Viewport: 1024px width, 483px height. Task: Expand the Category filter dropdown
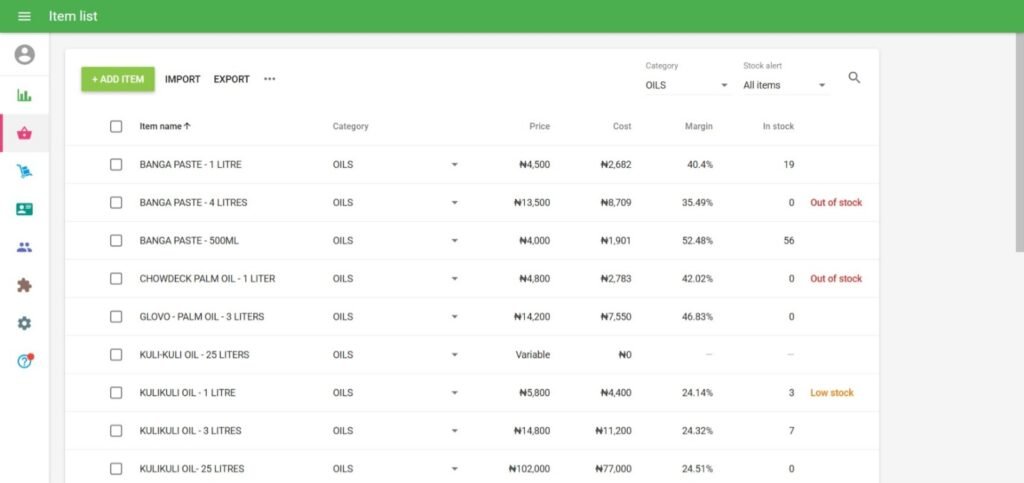click(686, 85)
